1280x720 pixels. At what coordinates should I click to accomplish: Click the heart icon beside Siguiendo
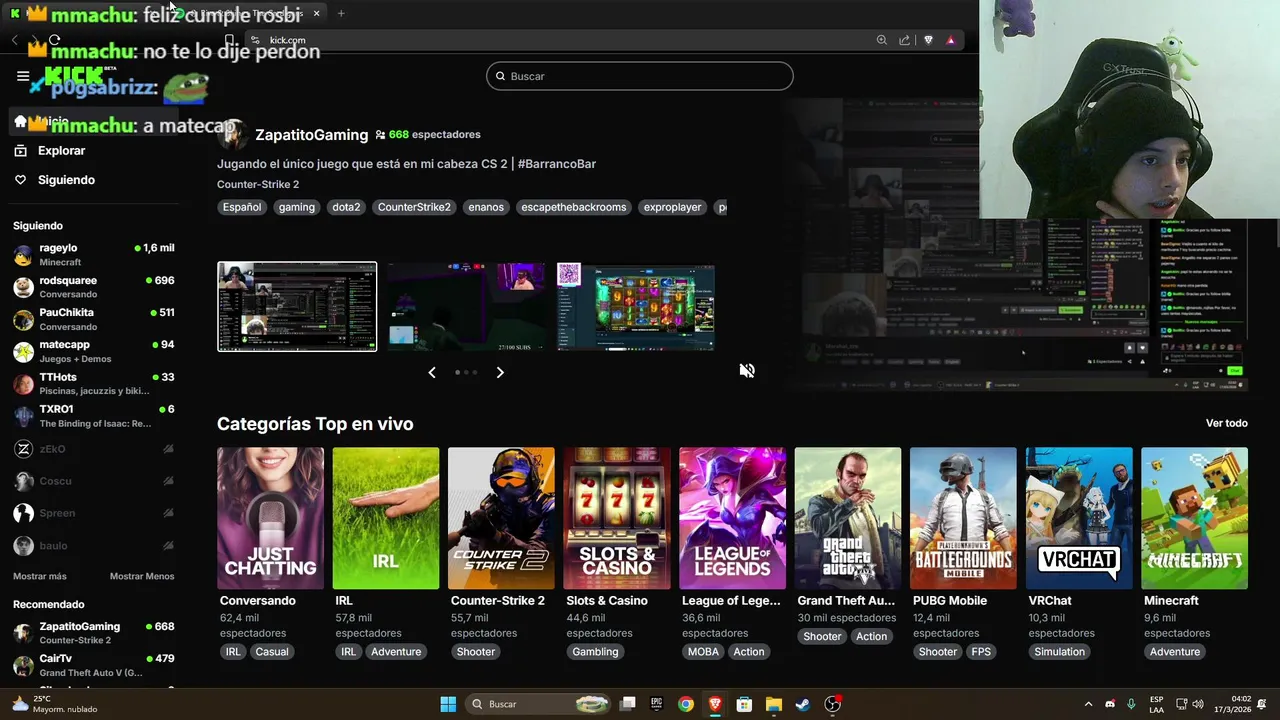click(20, 180)
